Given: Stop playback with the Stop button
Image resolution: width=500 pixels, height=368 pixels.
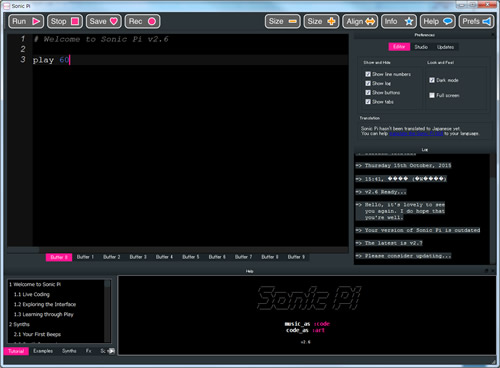Looking at the screenshot, I should [x=65, y=21].
